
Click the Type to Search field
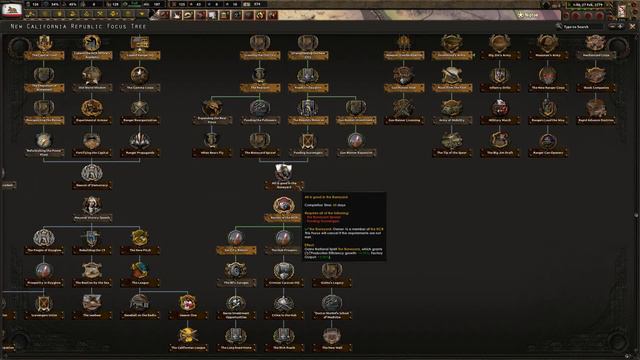click(x=582, y=27)
